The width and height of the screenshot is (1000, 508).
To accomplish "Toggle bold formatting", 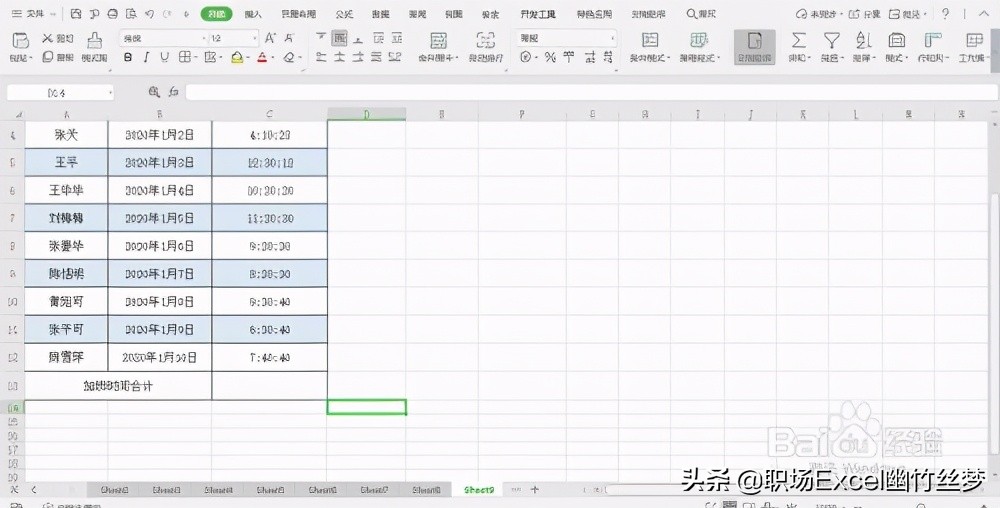I will pyautogui.click(x=128, y=57).
